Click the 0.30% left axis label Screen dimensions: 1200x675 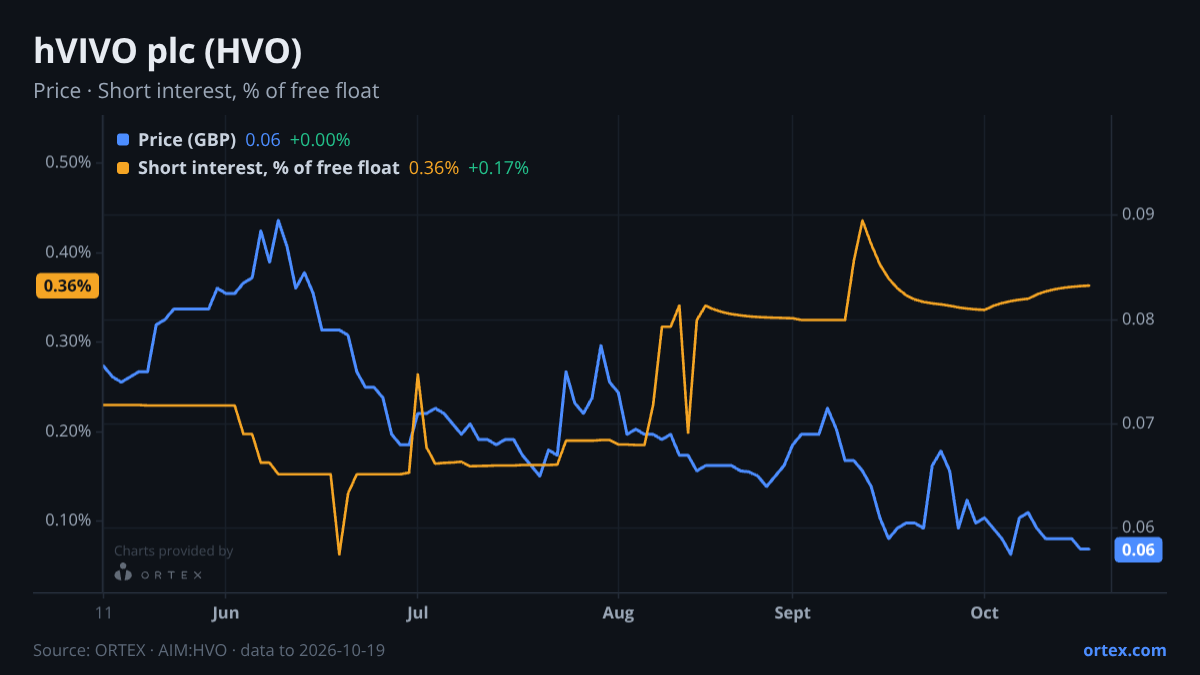(x=69, y=341)
